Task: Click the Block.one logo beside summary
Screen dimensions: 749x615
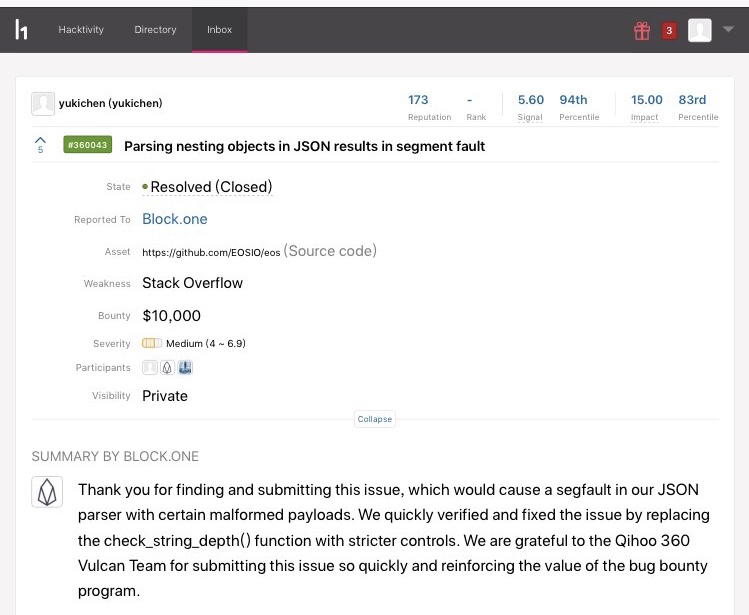Action: tap(48, 493)
